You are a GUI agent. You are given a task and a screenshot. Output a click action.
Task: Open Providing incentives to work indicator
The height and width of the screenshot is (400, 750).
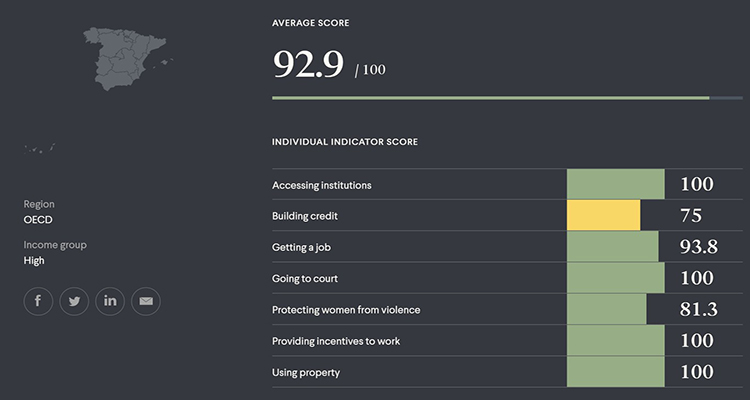point(336,341)
